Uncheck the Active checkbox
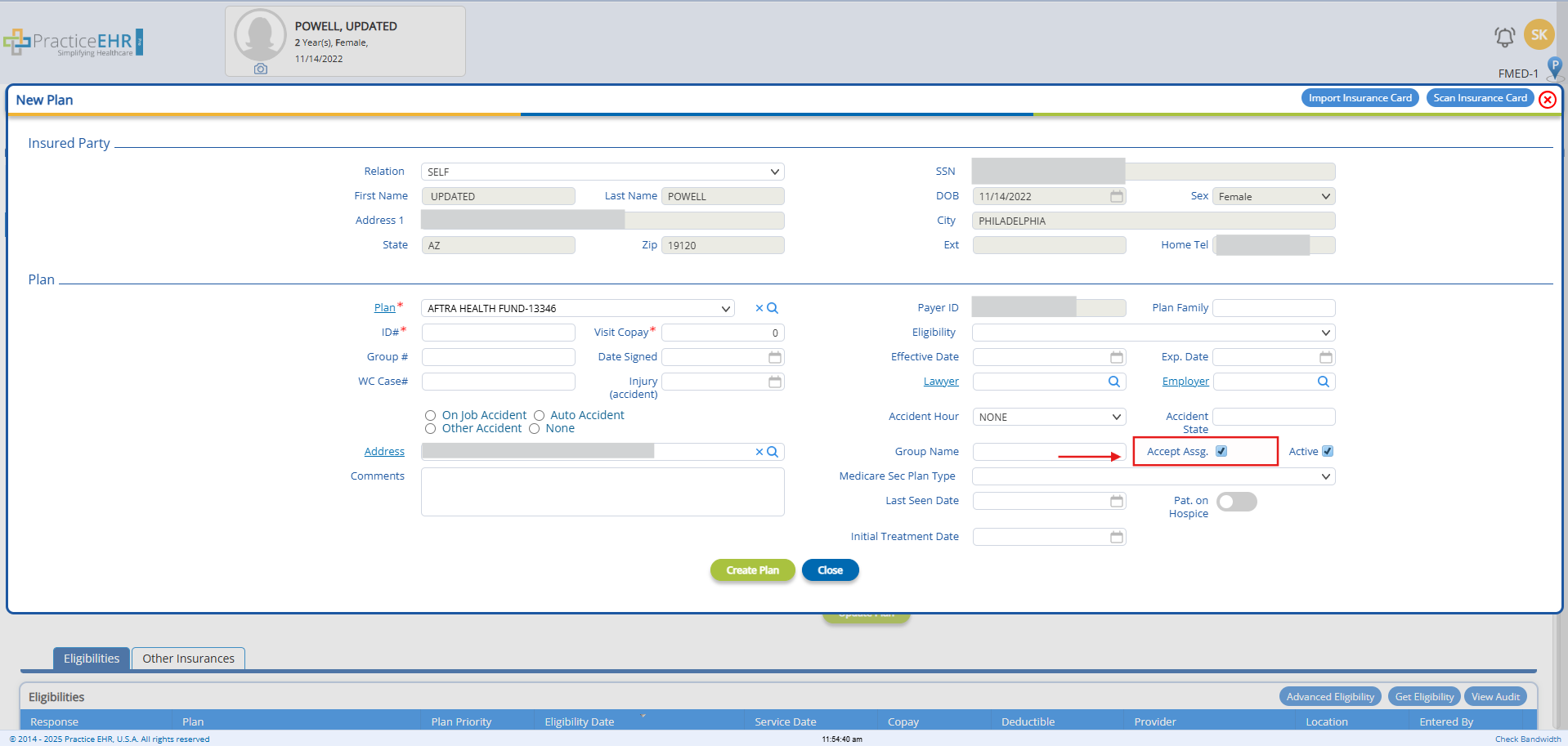The image size is (1568, 746). point(1328,451)
